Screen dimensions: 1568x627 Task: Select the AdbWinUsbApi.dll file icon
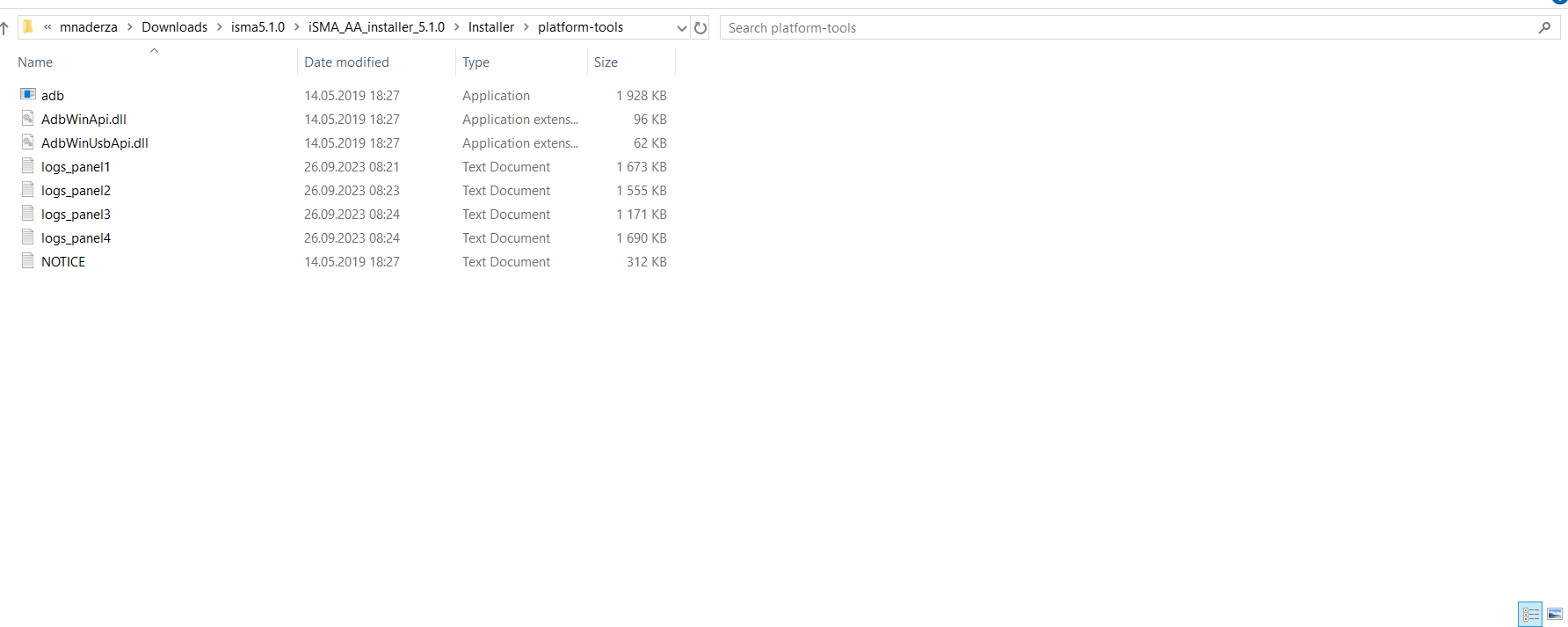[28, 142]
